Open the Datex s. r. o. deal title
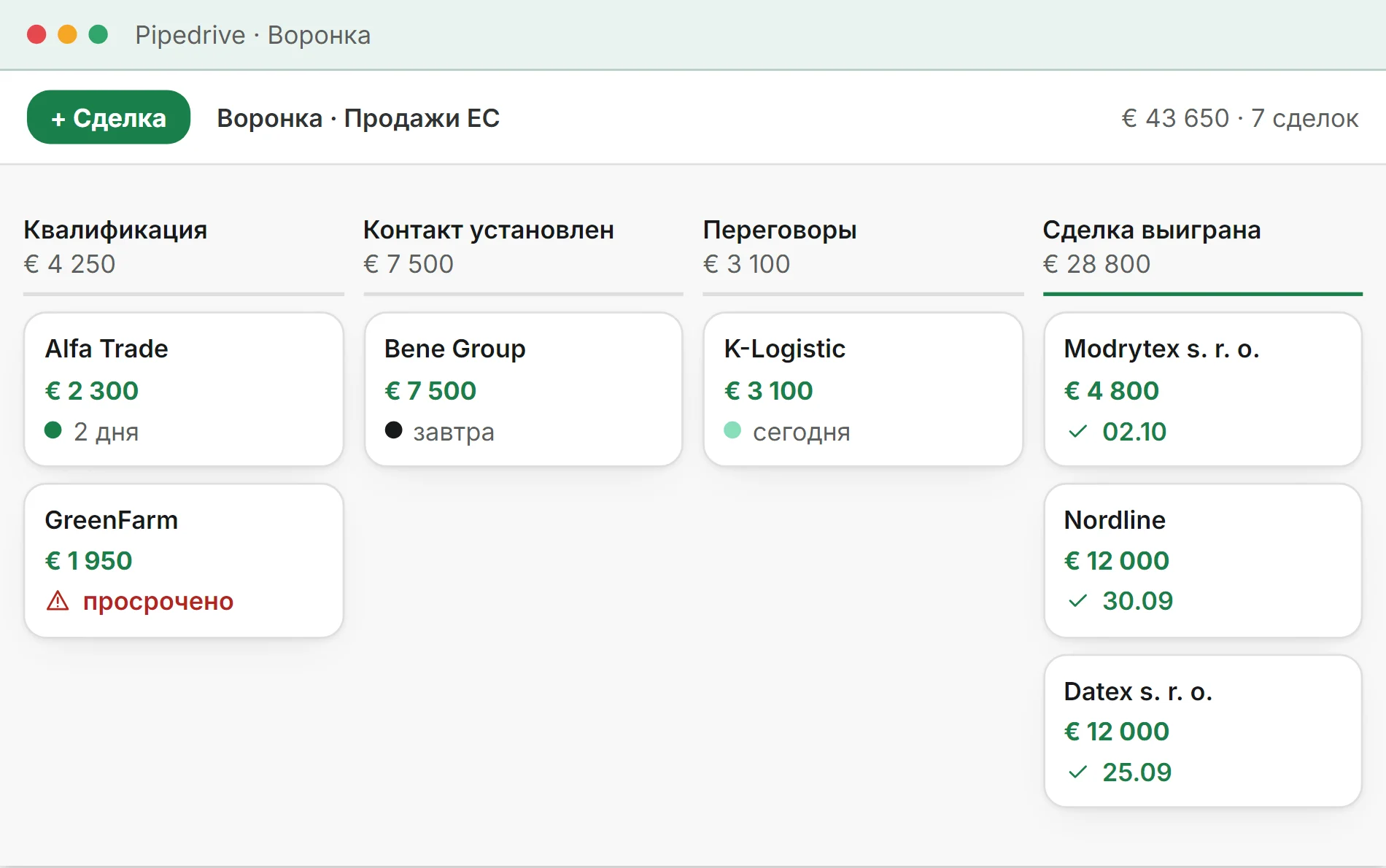The image size is (1386, 868). pos(1138,691)
